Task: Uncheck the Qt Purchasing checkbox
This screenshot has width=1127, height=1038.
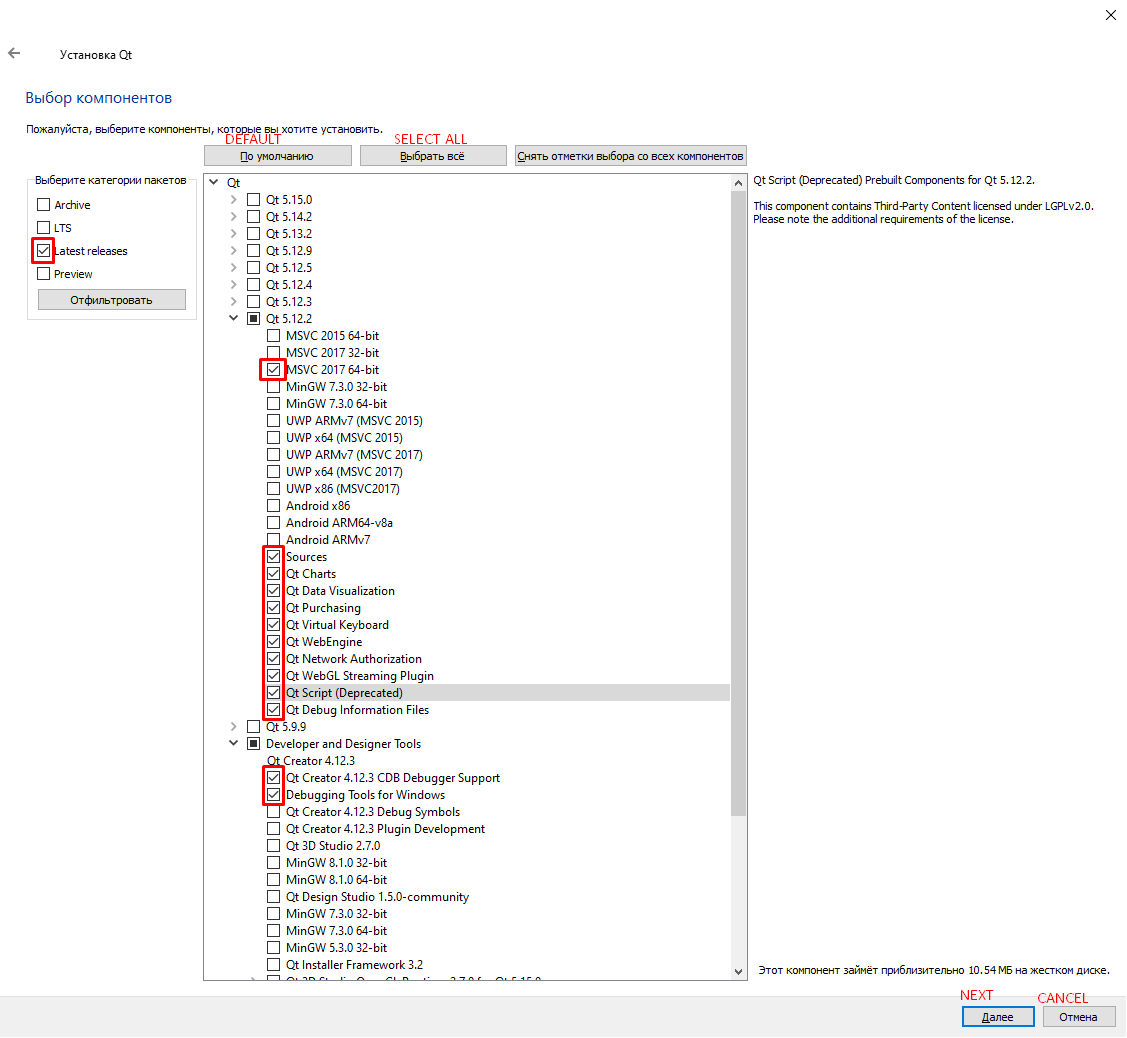Action: (274, 607)
